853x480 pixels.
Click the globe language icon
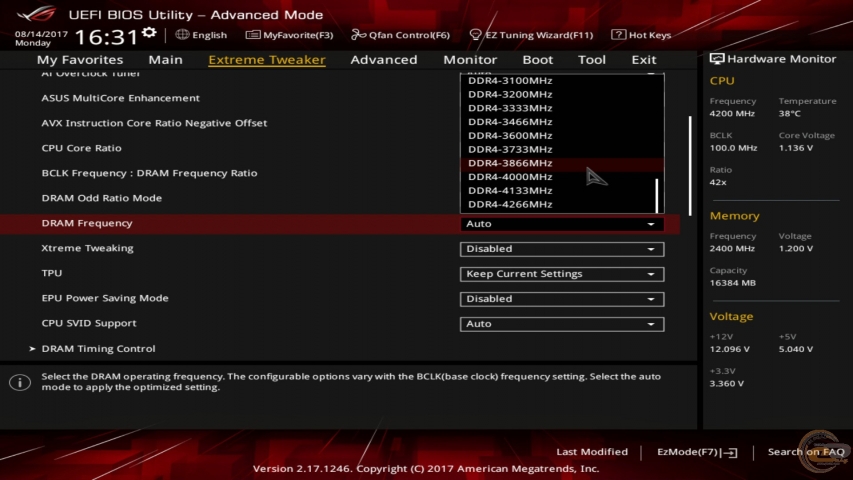[x=182, y=35]
